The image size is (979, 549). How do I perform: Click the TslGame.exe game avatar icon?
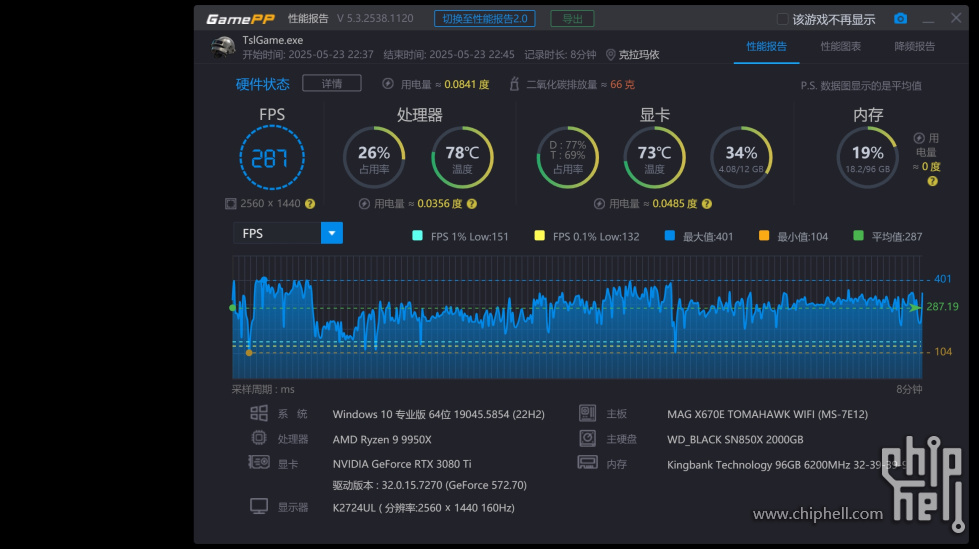223,47
